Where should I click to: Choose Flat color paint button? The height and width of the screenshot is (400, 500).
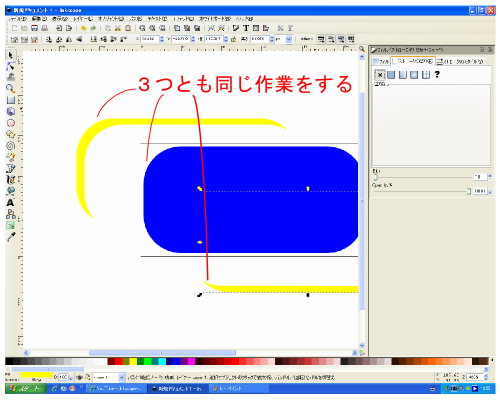point(391,75)
